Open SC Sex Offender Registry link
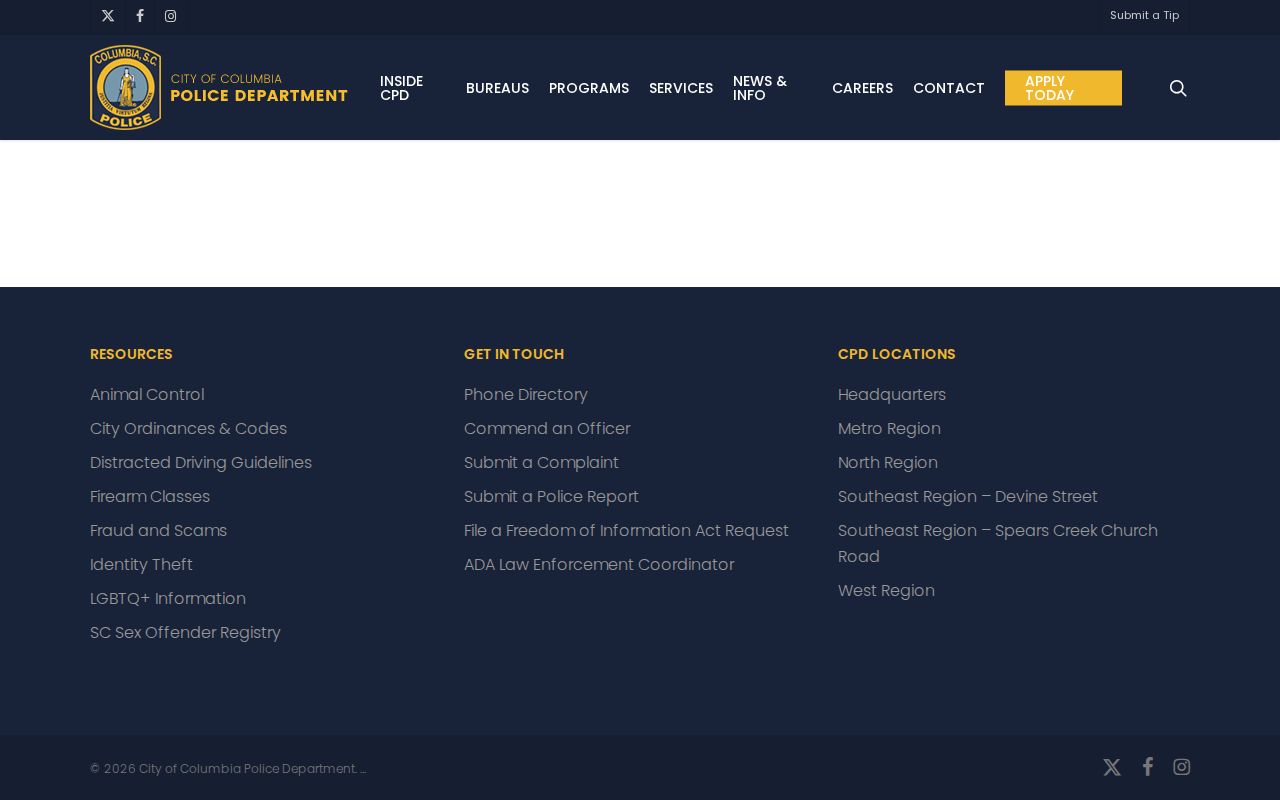 (x=185, y=632)
